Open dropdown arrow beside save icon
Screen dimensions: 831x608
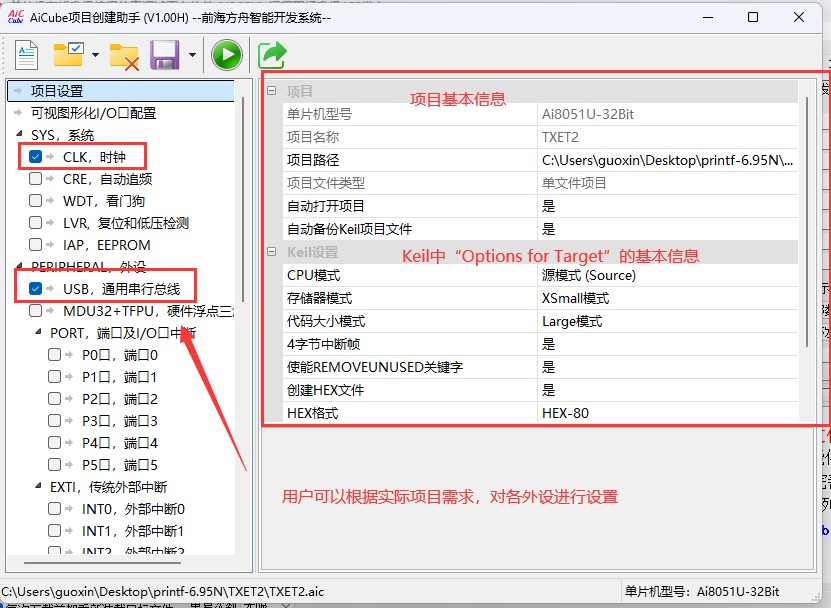coord(192,55)
